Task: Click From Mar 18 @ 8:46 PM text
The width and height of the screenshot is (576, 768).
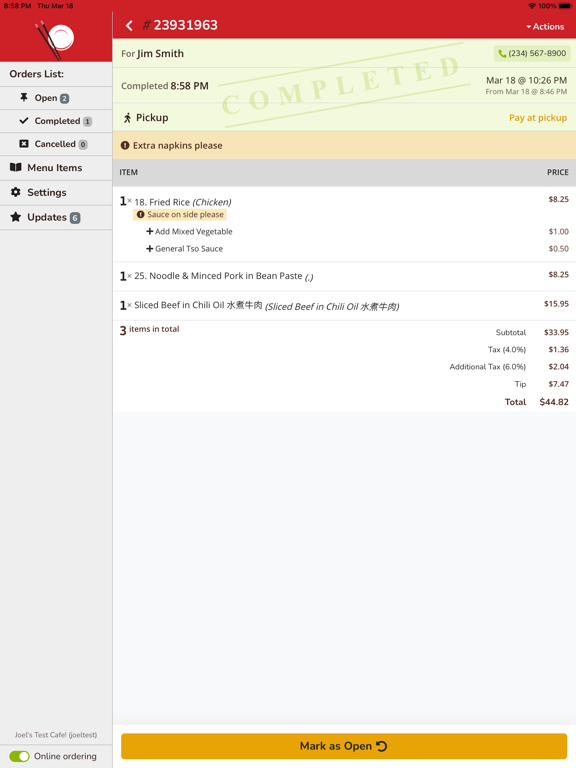Action: pyautogui.click(x=526, y=92)
